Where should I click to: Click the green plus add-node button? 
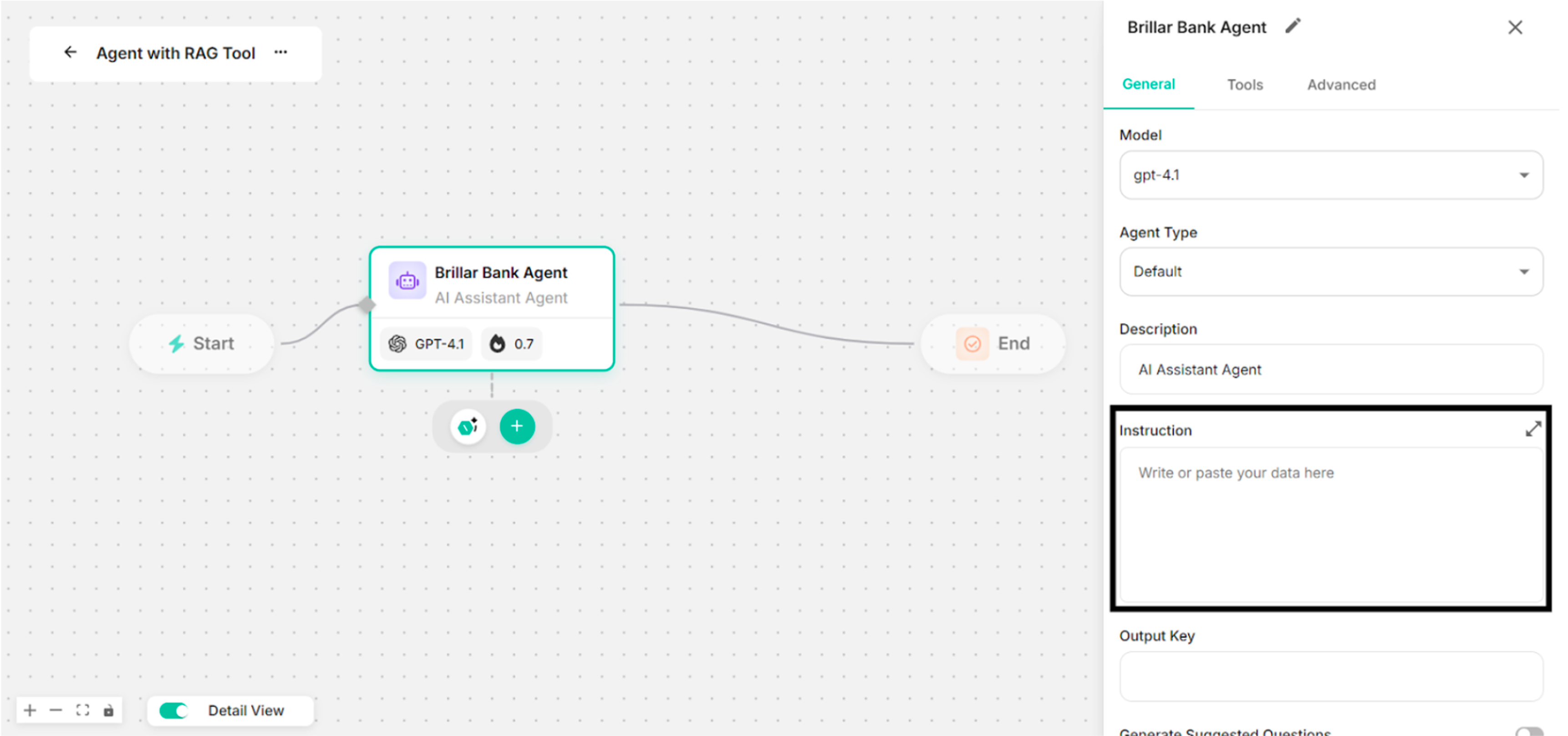517,426
